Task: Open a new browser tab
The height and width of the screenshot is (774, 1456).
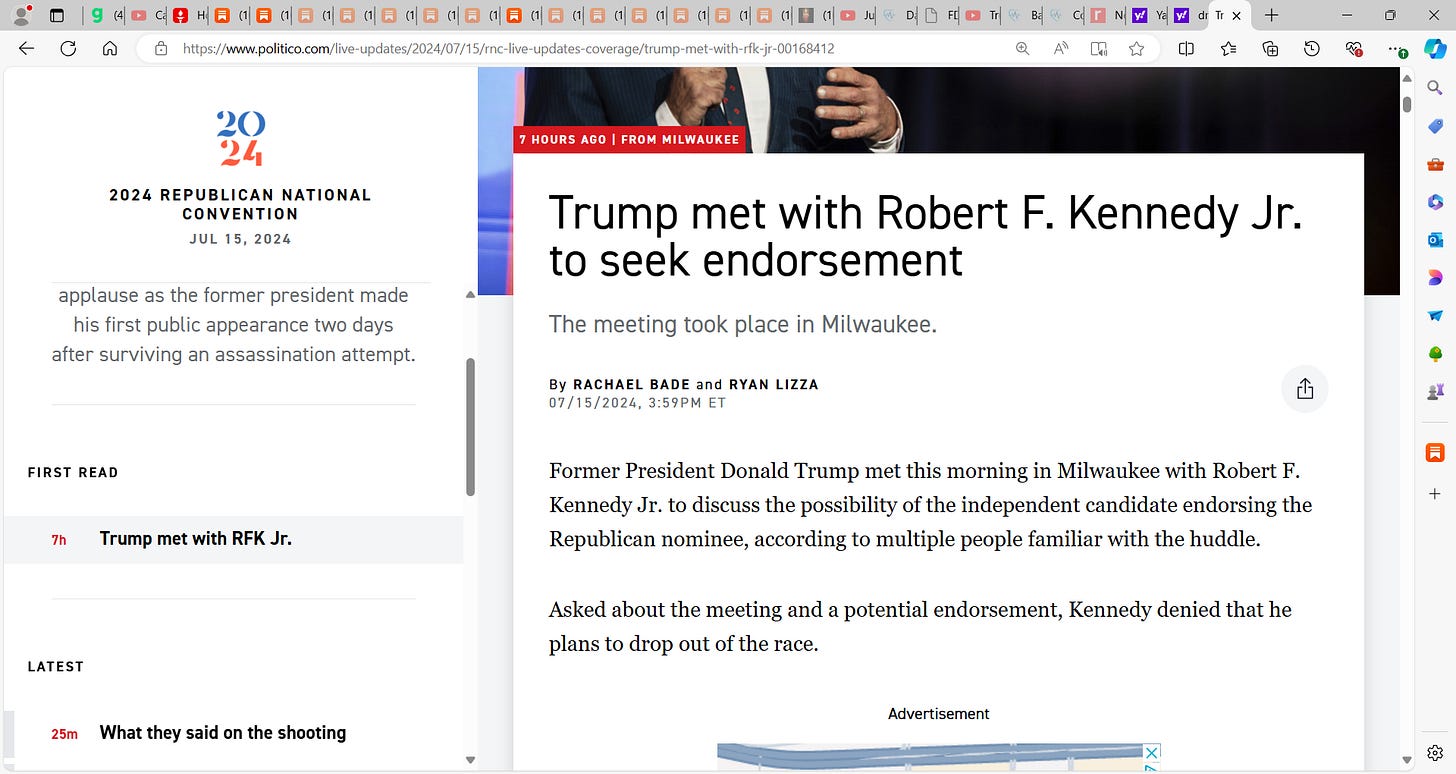Action: (x=1271, y=15)
